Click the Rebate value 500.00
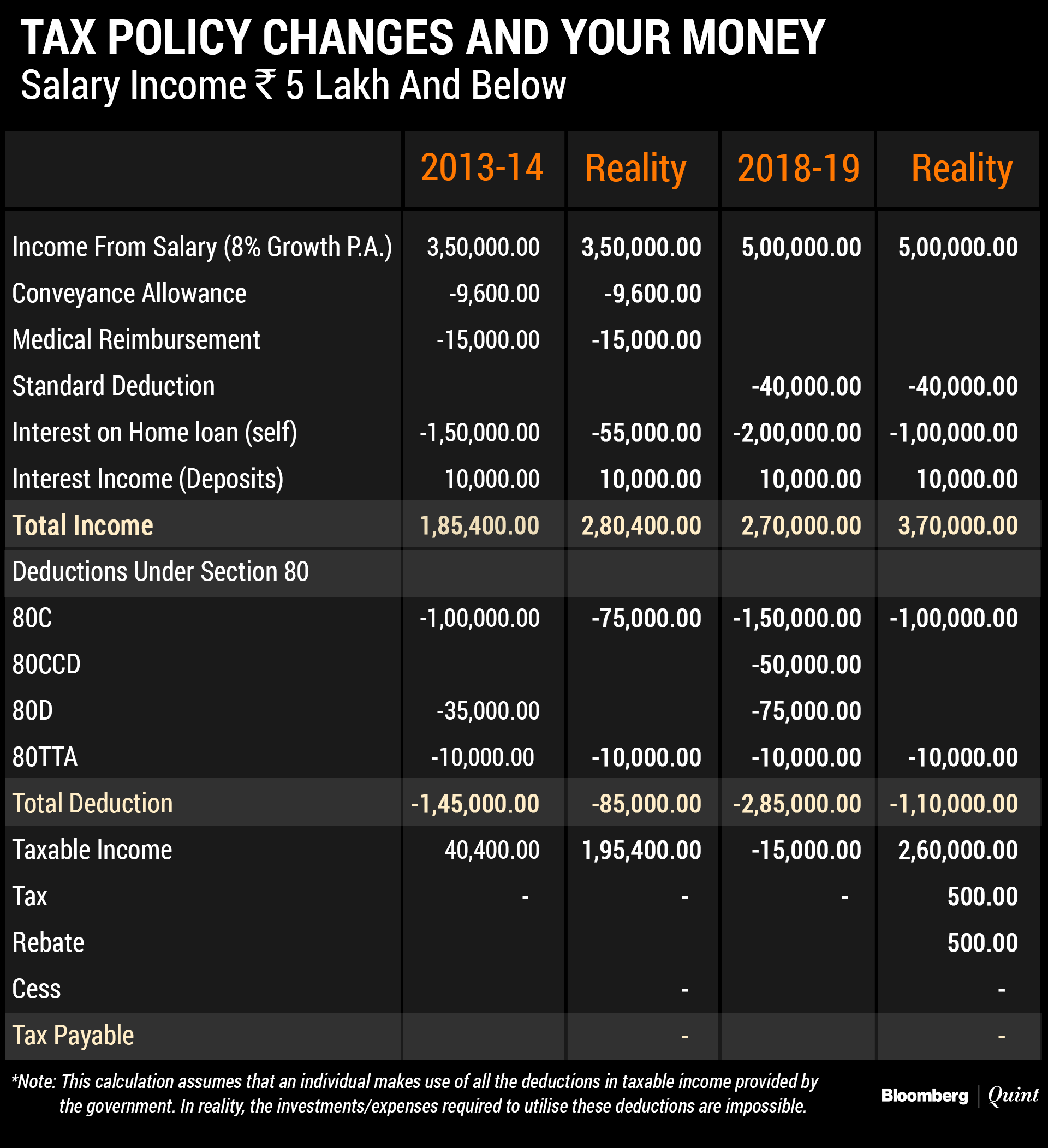This screenshot has height=1148, width=1048. coord(982,942)
